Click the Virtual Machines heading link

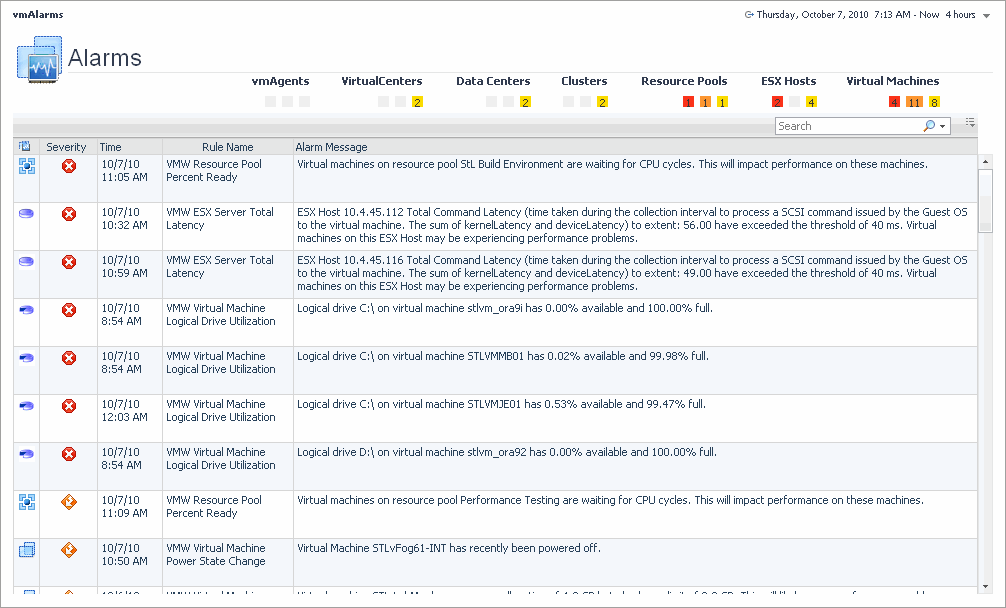[892, 81]
